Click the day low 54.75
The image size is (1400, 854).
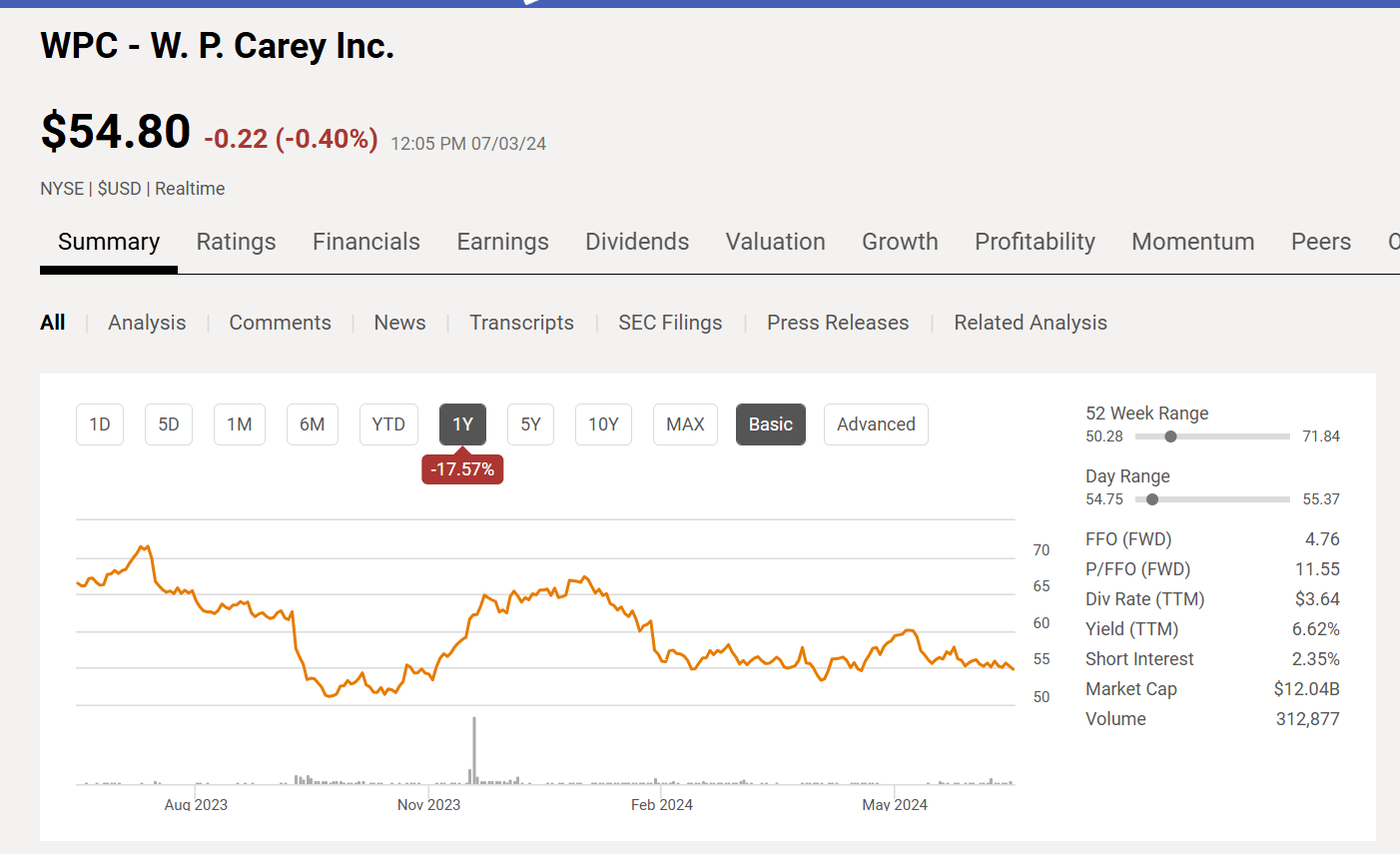coord(1104,499)
